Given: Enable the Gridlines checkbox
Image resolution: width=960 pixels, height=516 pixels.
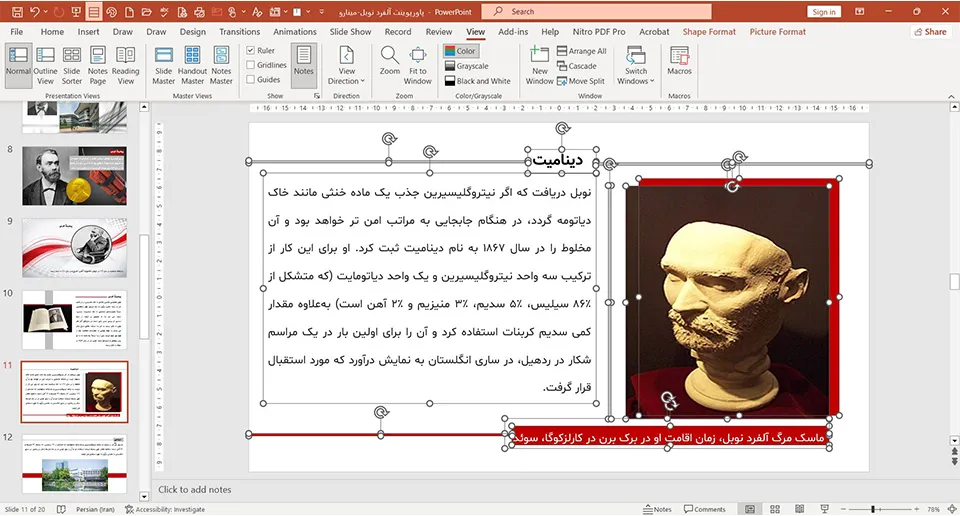Looking at the screenshot, I should click(x=251, y=65).
